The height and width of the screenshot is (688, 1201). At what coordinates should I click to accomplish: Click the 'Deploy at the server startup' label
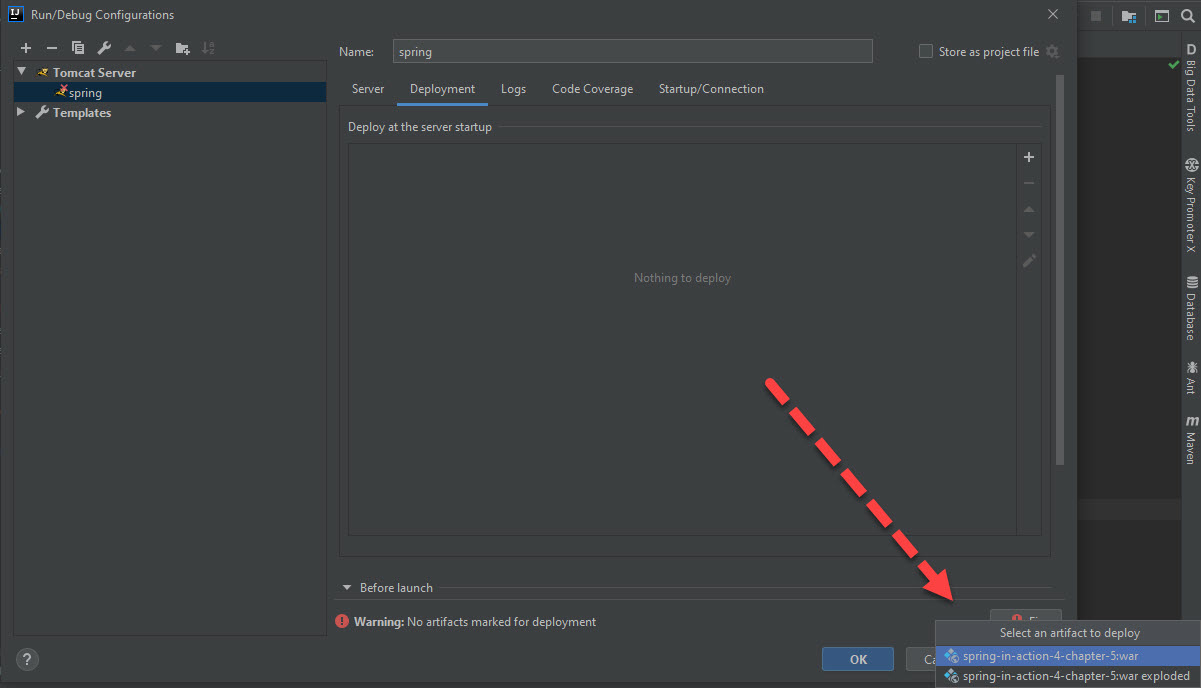[x=420, y=127]
